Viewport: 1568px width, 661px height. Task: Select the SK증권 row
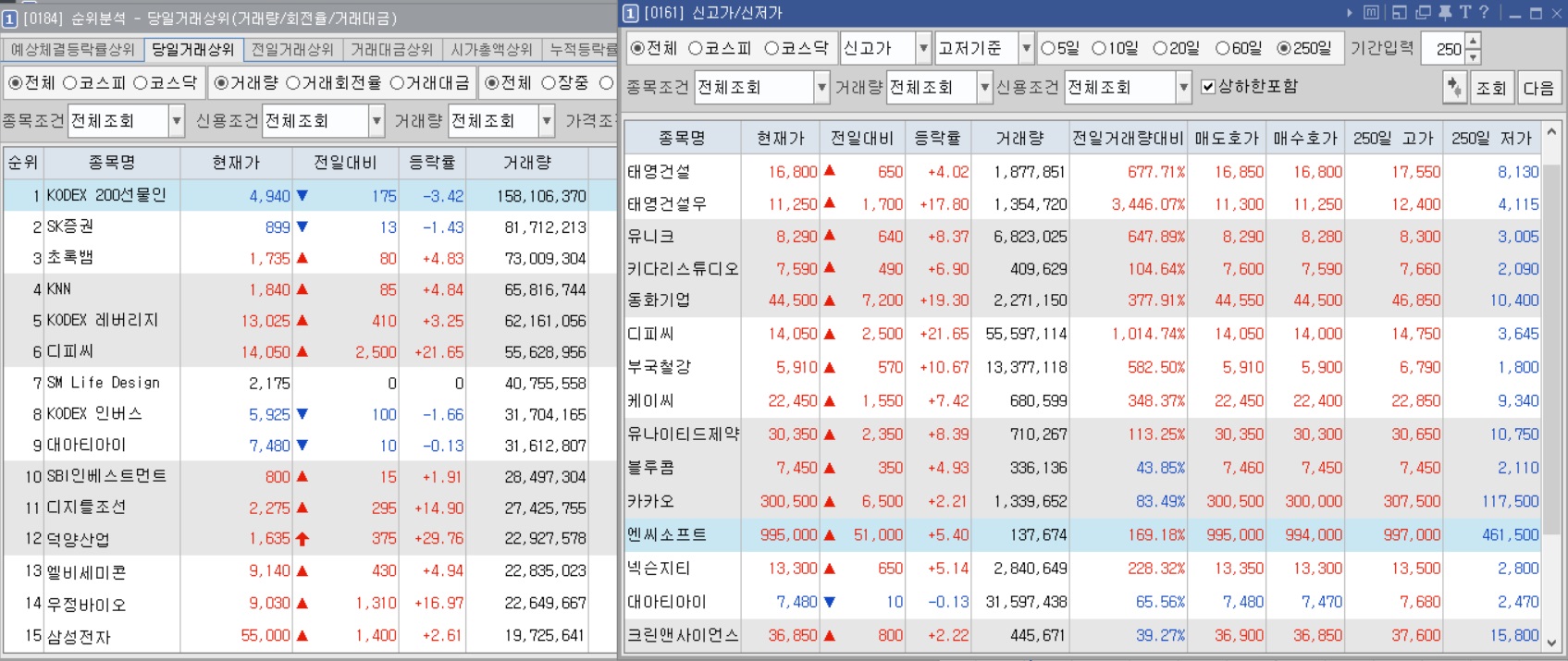310,227
